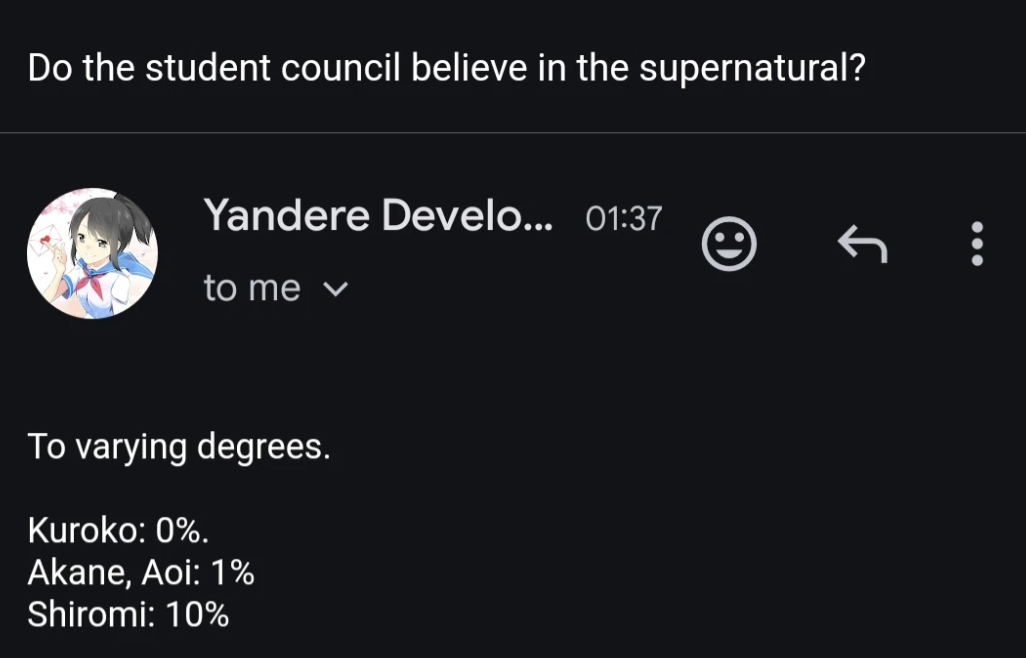This screenshot has width=1026, height=658.
Task: Select the "Kuroko: 0%." line
Action: (x=118, y=530)
